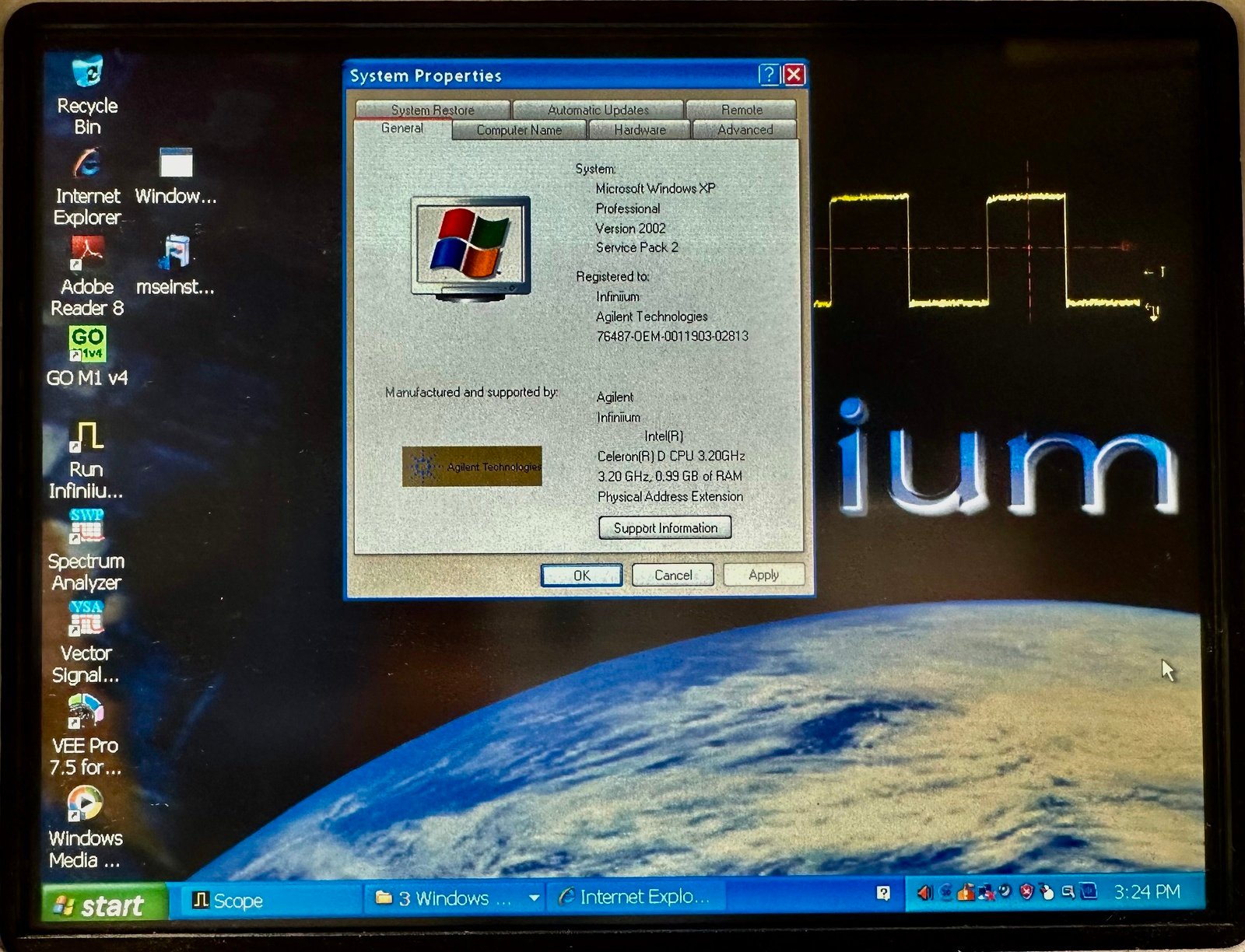1245x952 pixels.
Task: Click the 'Microsoft Windows XP' text
Action: tap(655, 188)
